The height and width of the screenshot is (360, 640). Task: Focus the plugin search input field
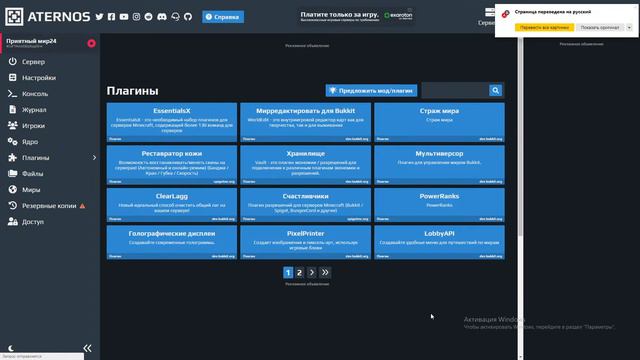[x=455, y=91]
